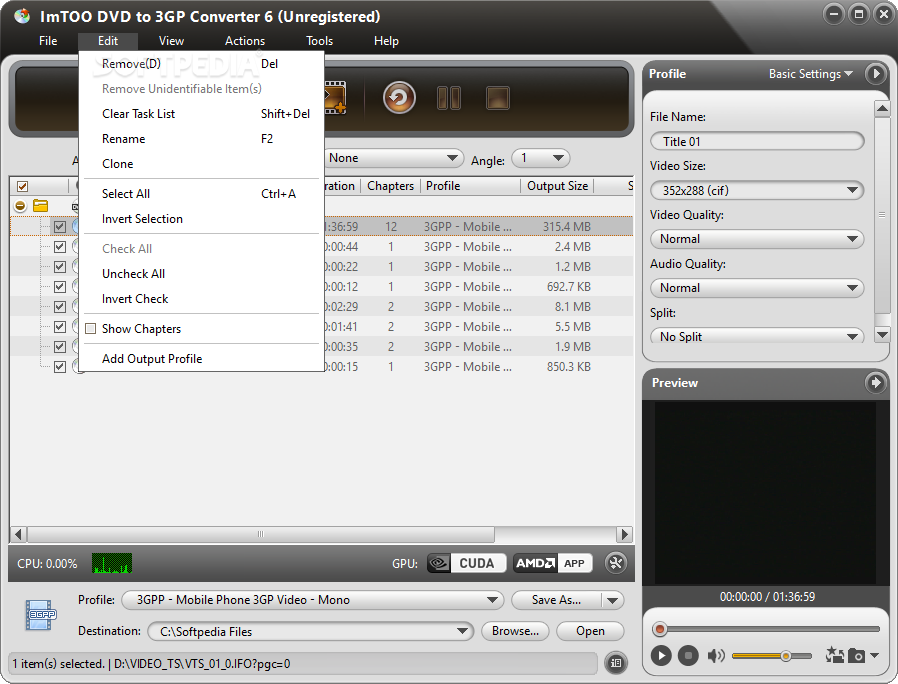The height and width of the screenshot is (684, 898).
Task: Click the stop conversion toolbar icon
Action: tap(498, 98)
